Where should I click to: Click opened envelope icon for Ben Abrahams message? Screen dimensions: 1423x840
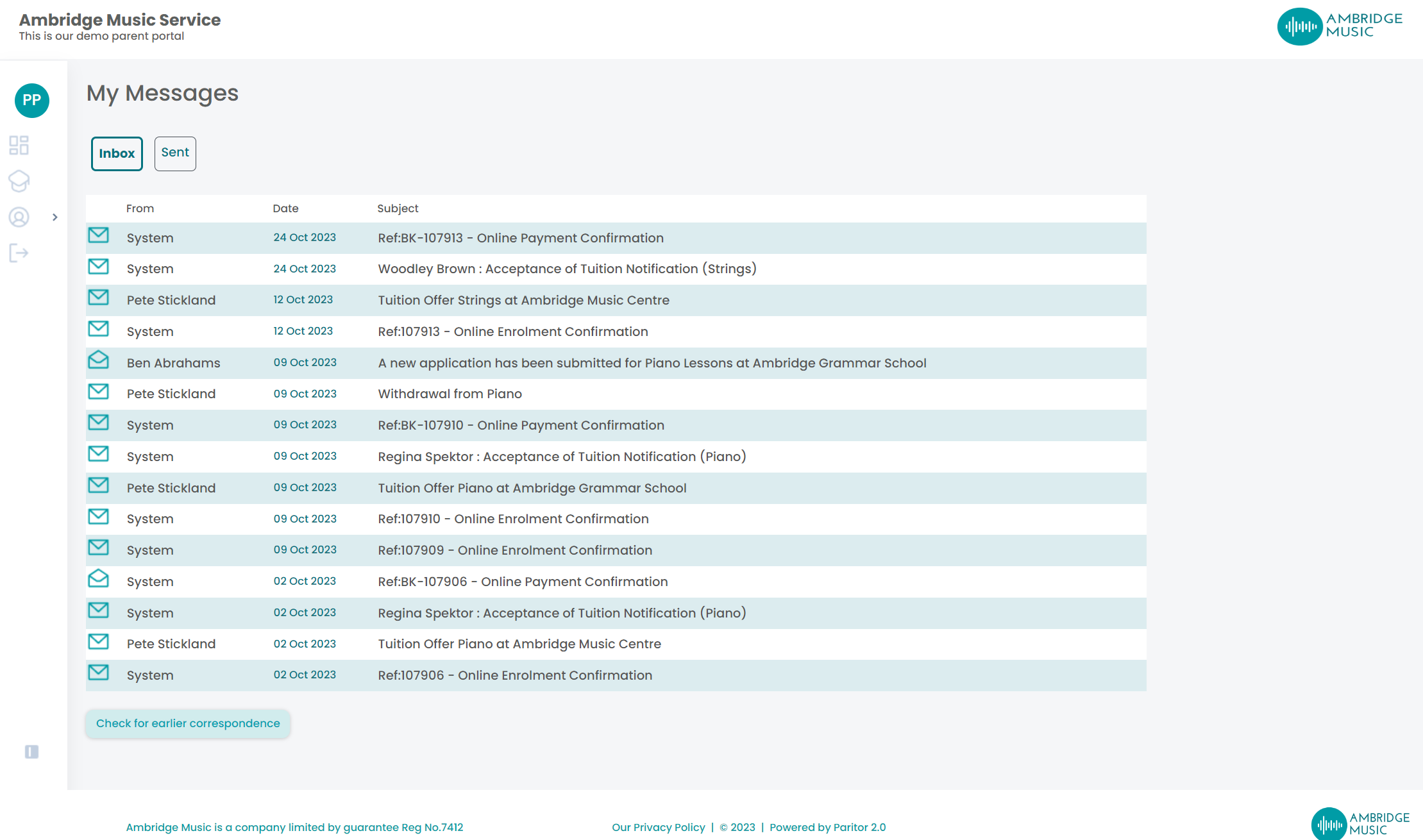pyautogui.click(x=98, y=359)
